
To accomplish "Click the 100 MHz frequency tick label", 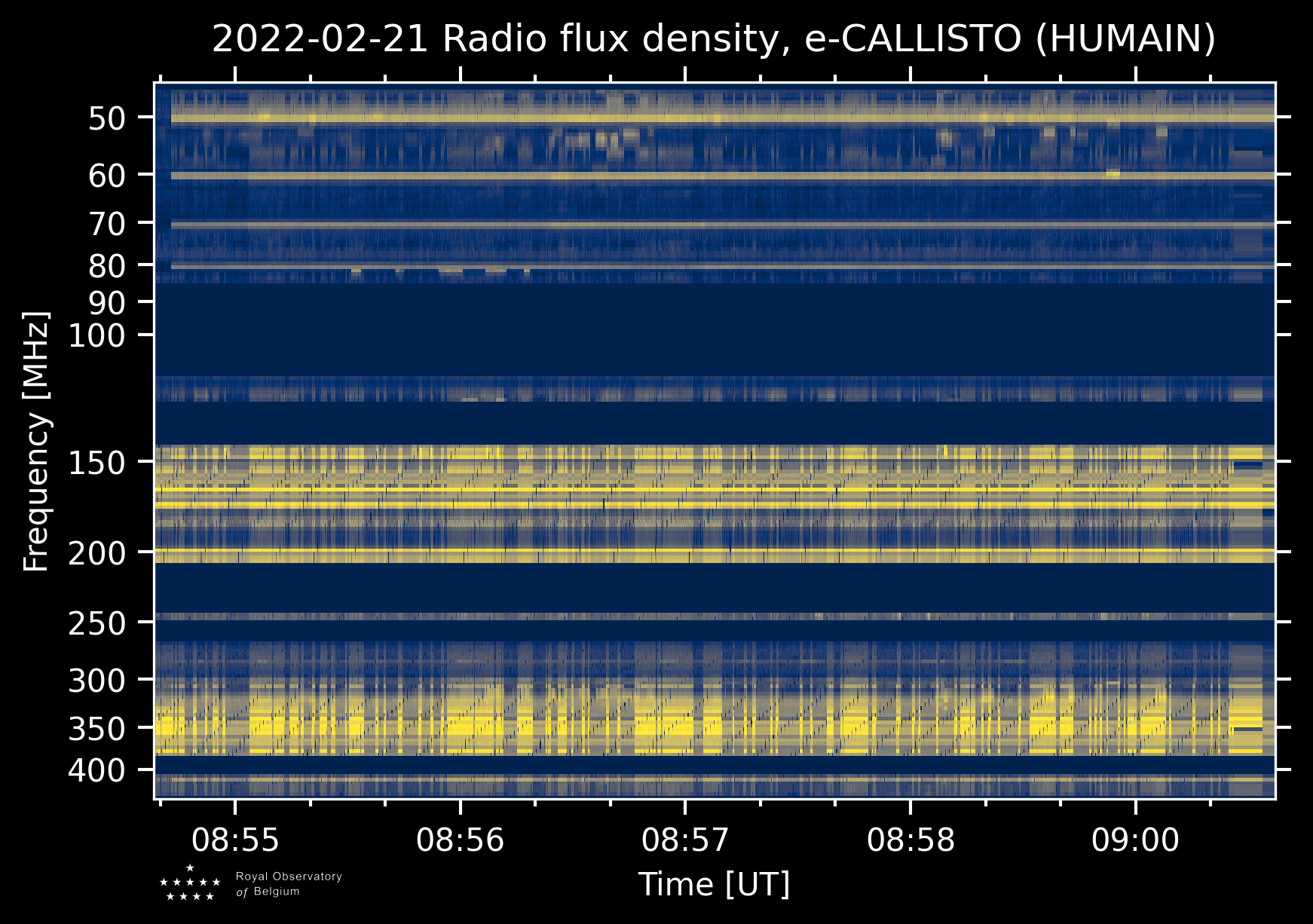I will [96, 335].
